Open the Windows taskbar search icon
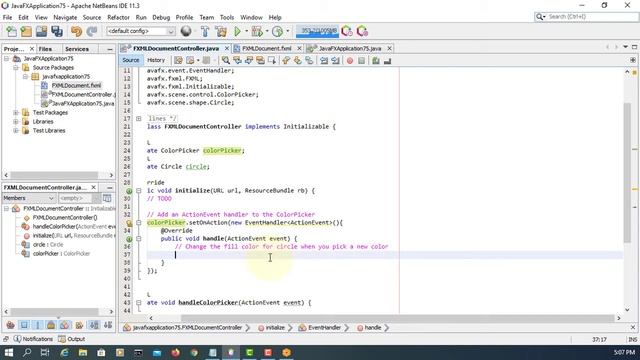Viewport: 640px width, 360px height. click(x=27, y=352)
